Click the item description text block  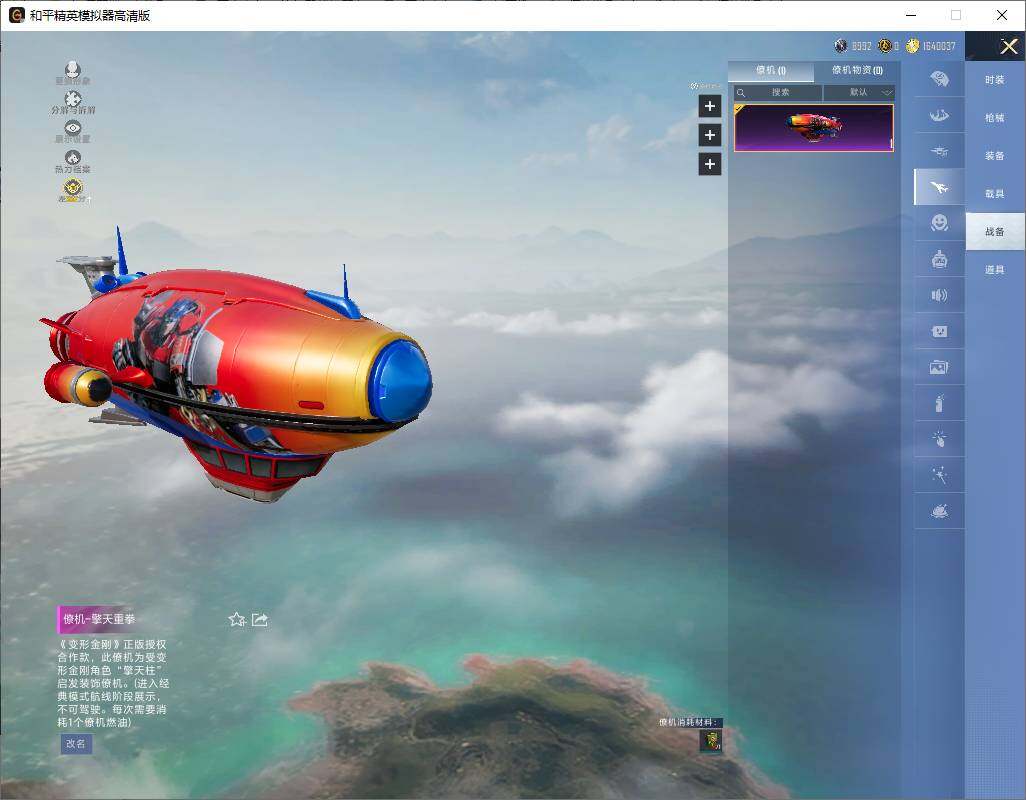click(113, 683)
